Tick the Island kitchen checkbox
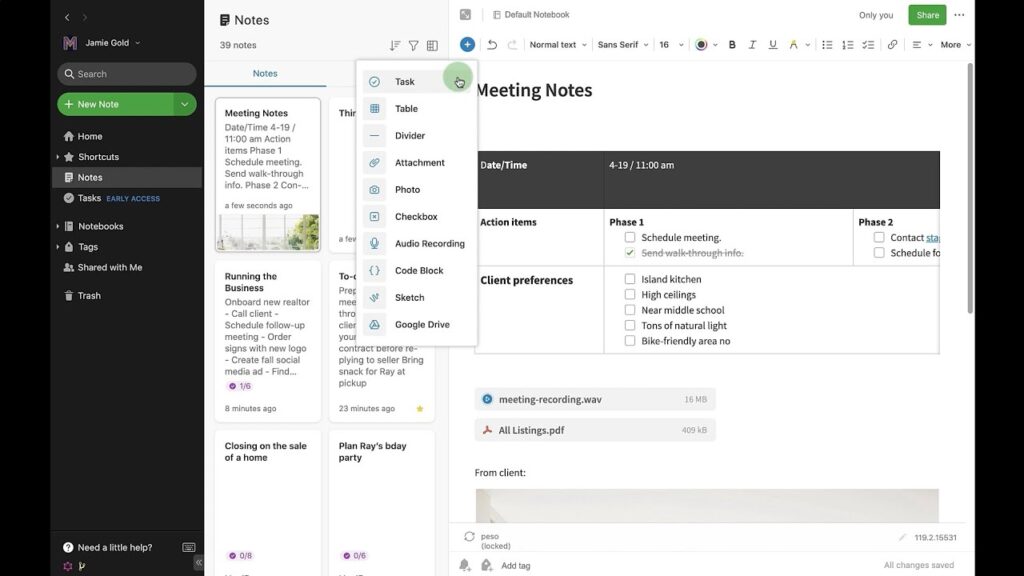1024x576 pixels. (x=630, y=280)
